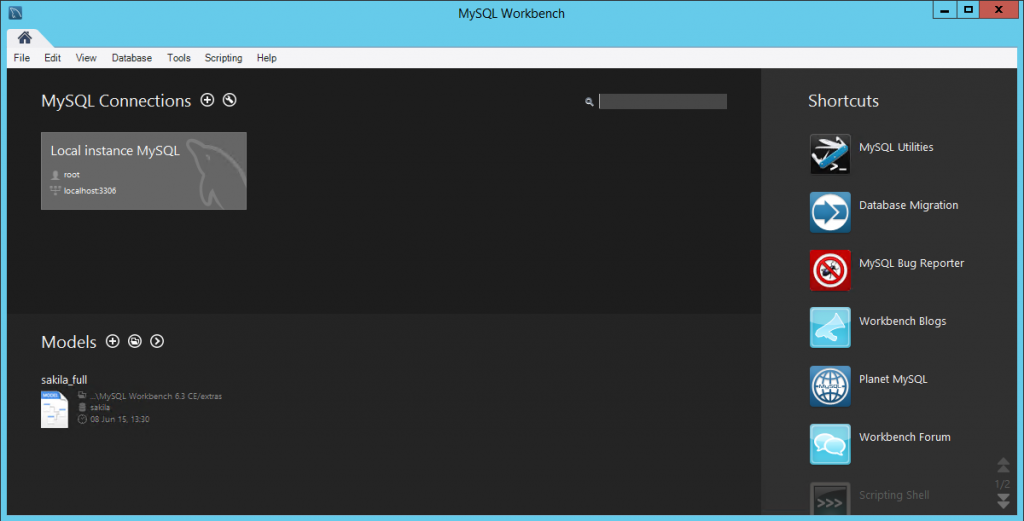Open the File menu
1024x521 pixels.
coord(22,58)
